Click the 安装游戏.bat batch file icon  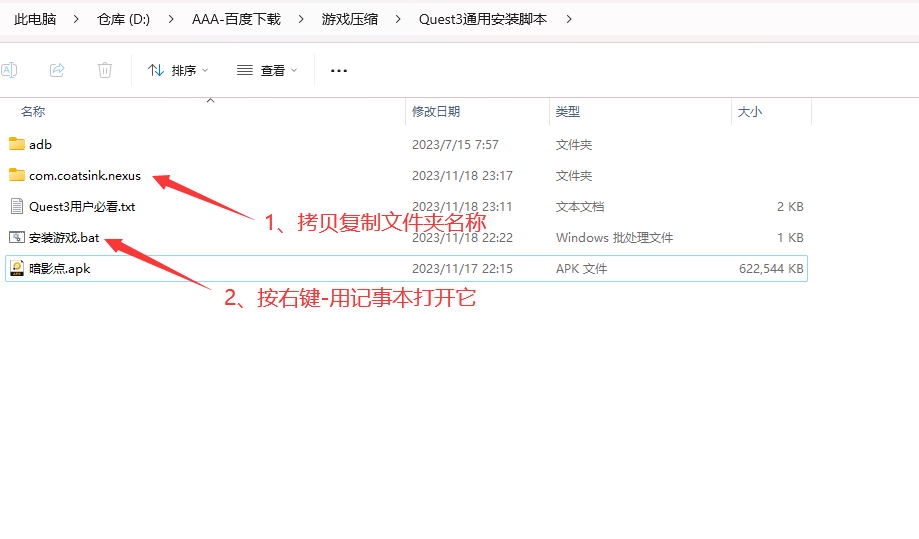click(x=17, y=237)
